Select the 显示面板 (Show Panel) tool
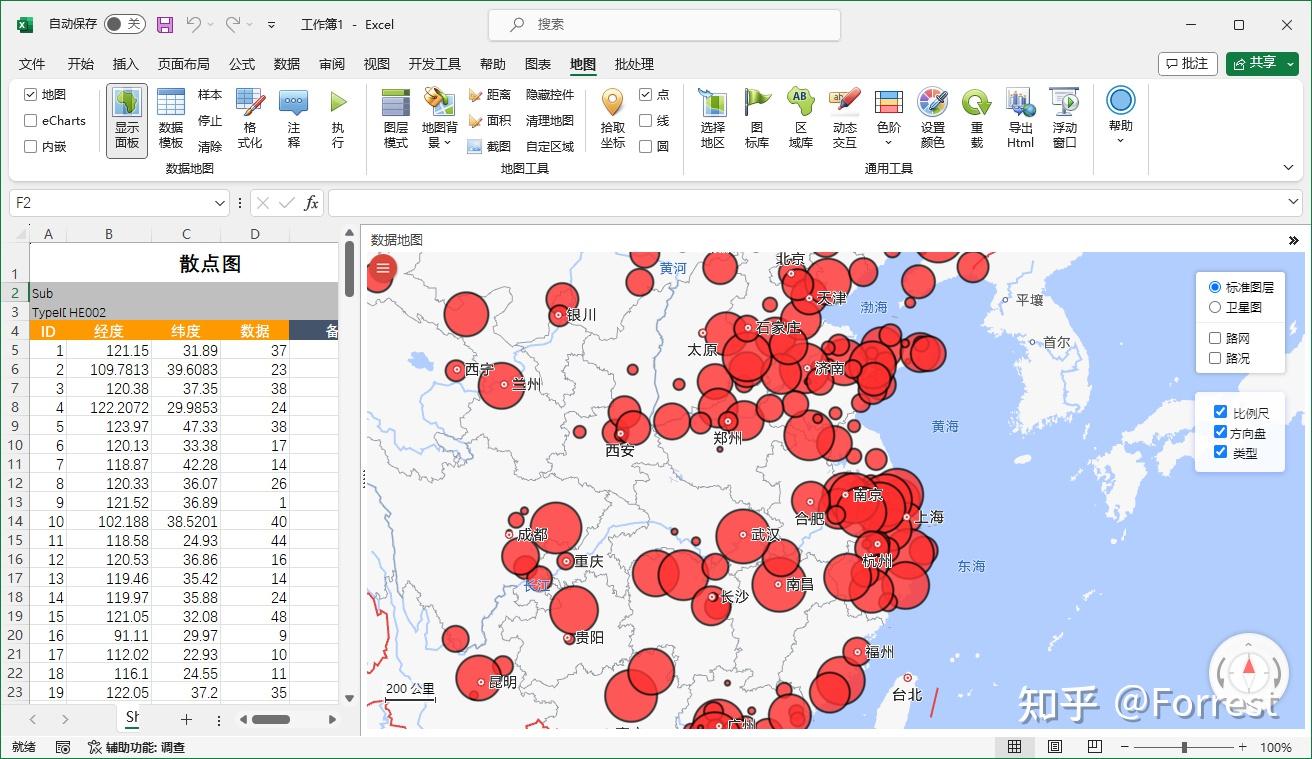This screenshot has height=759, width=1312. [126, 120]
